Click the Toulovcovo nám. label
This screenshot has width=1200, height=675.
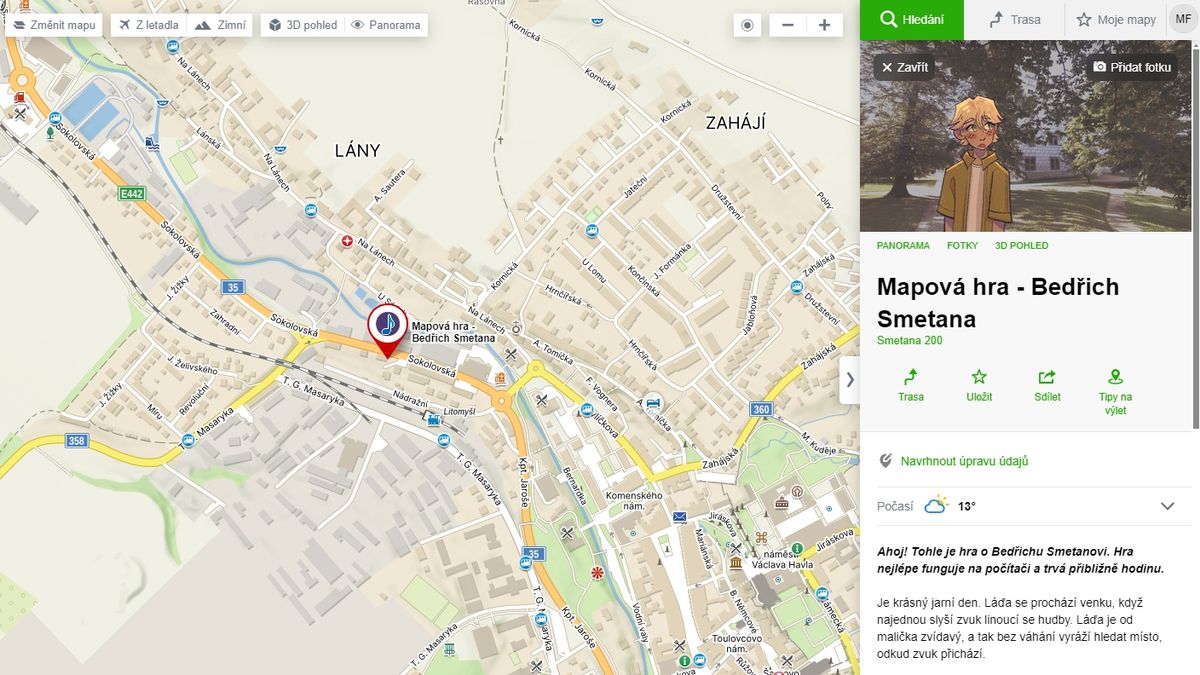(738, 644)
